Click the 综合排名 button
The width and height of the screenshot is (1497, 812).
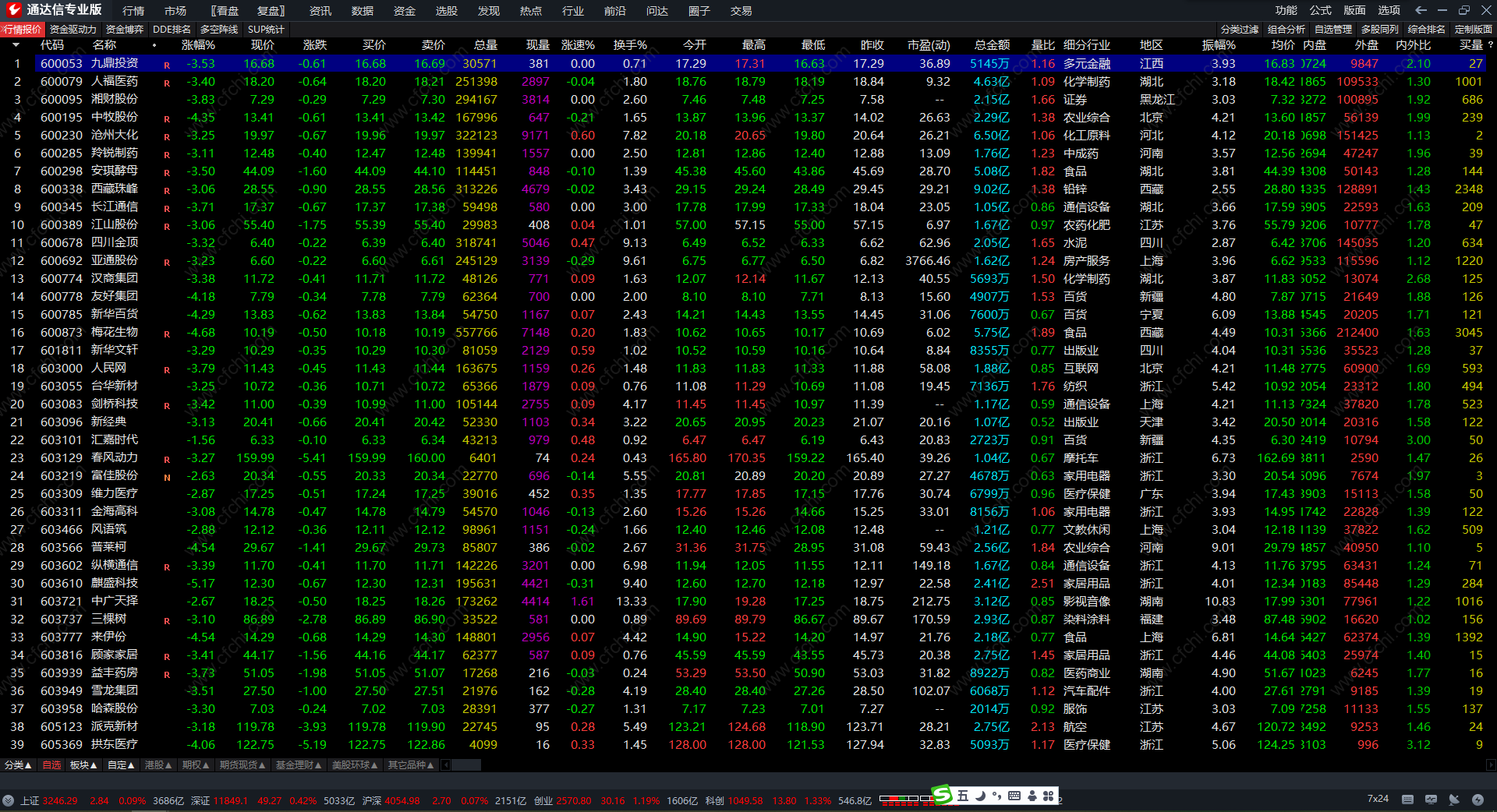click(x=1427, y=30)
